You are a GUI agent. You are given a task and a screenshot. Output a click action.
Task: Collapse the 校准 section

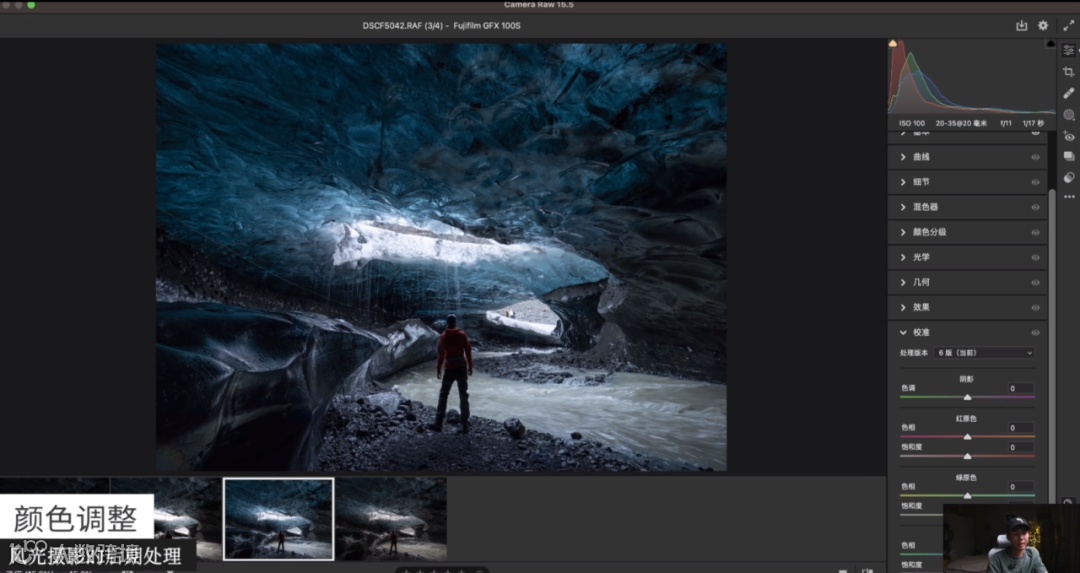(x=904, y=332)
